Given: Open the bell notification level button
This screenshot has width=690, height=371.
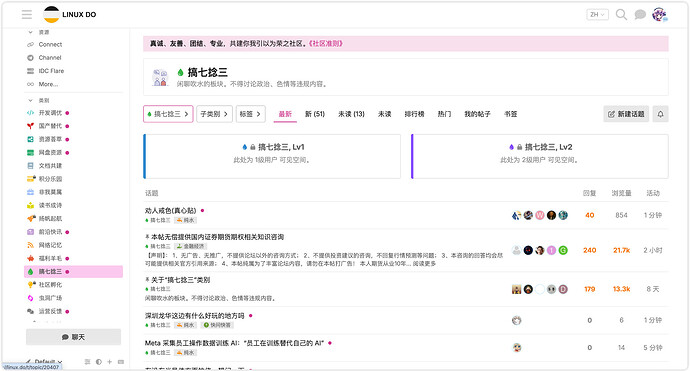Looking at the screenshot, I should [x=661, y=114].
